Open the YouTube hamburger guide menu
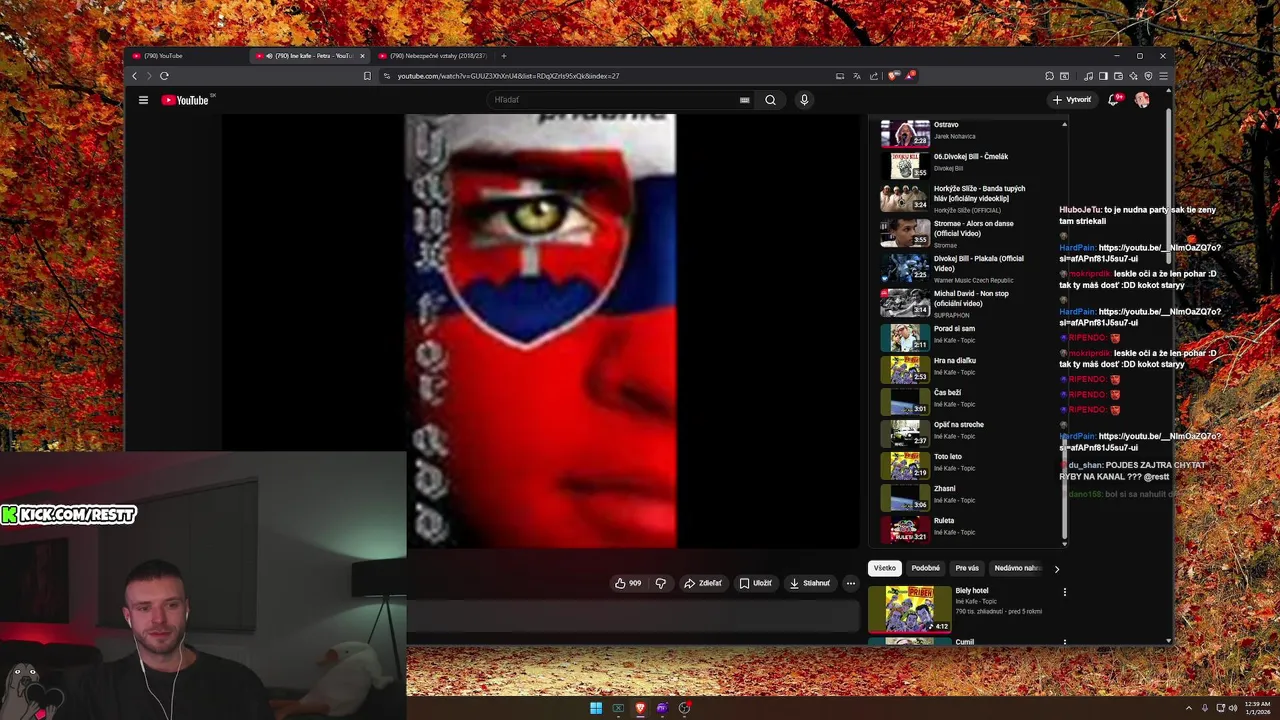Screen dimensions: 1280x720 [x=143, y=100]
